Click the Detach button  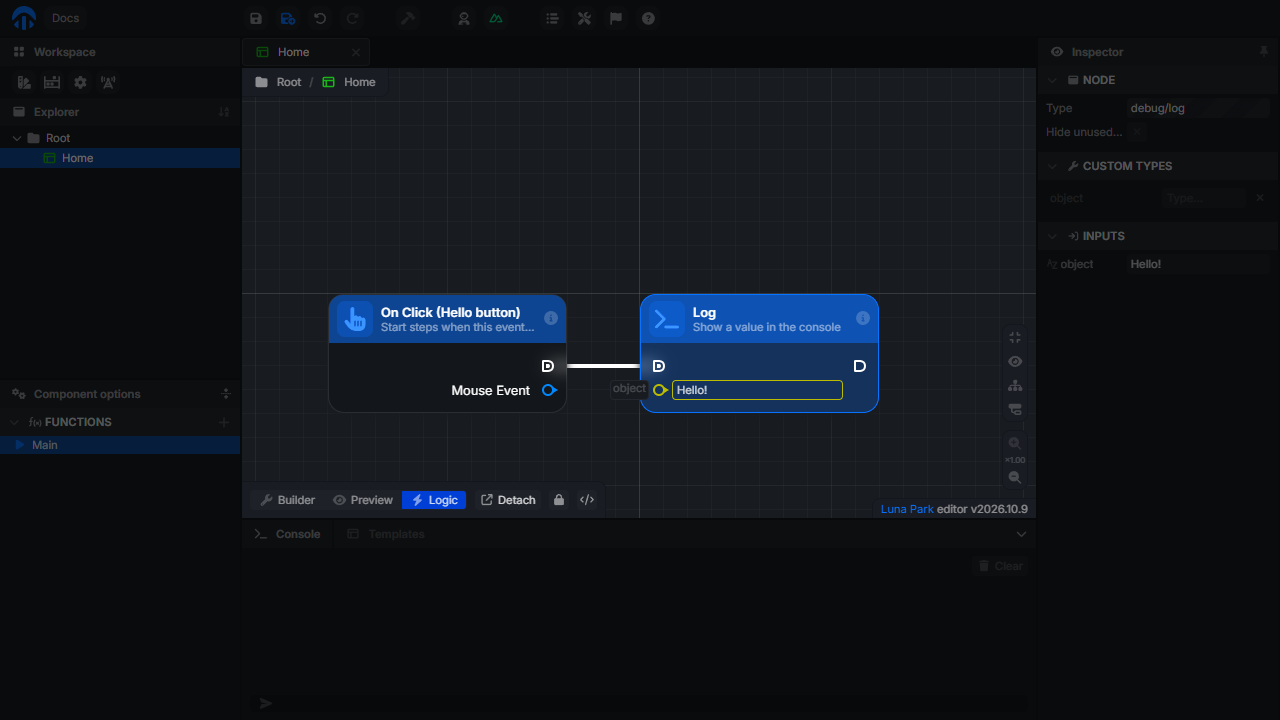[508, 500]
